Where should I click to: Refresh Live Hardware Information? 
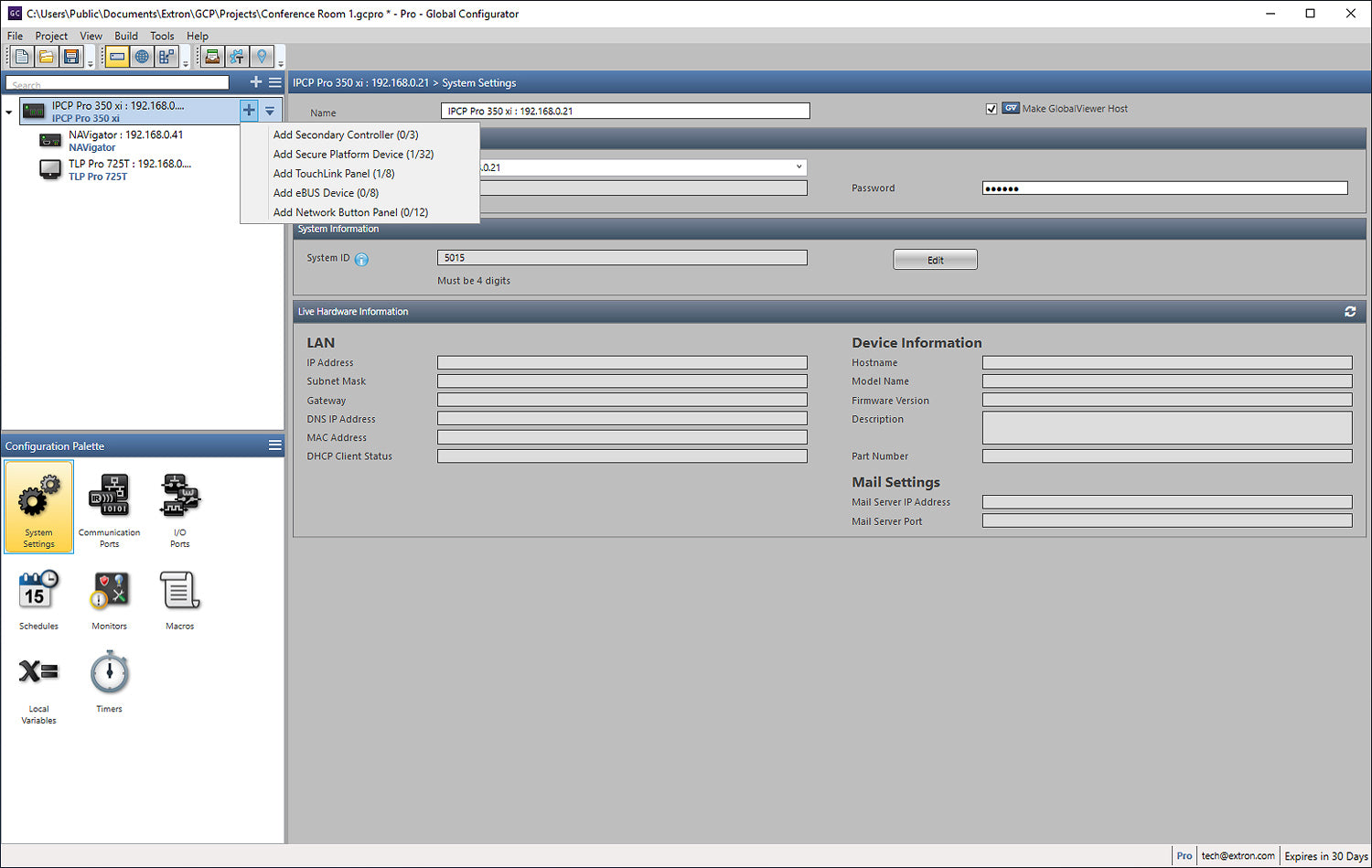[1350, 312]
